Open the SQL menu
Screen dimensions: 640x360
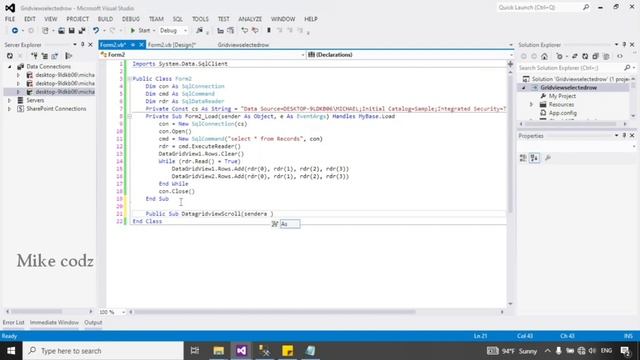pyautogui.click(x=178, y=19)
